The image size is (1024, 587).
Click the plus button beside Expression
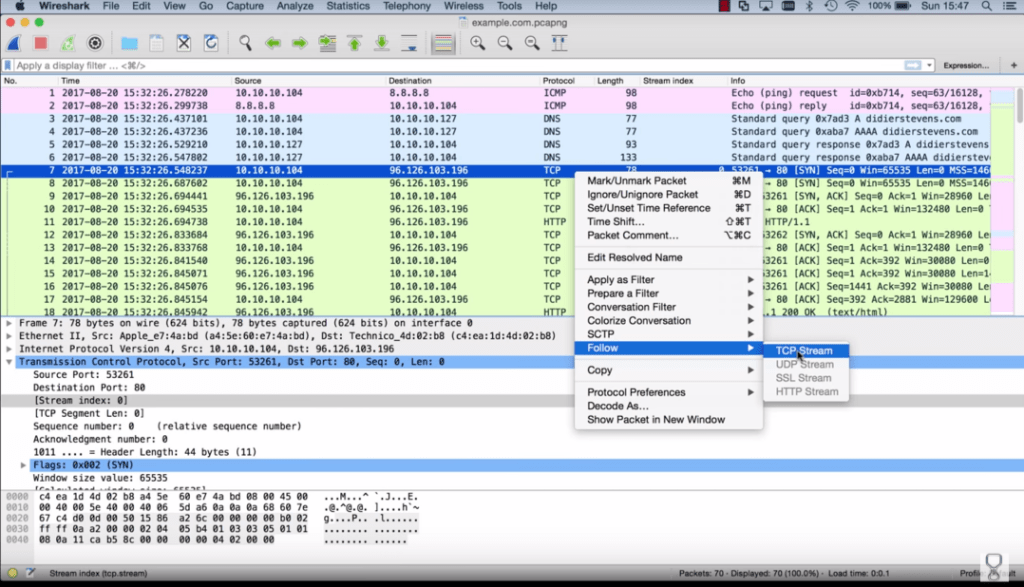click(x=1013, y=65)
